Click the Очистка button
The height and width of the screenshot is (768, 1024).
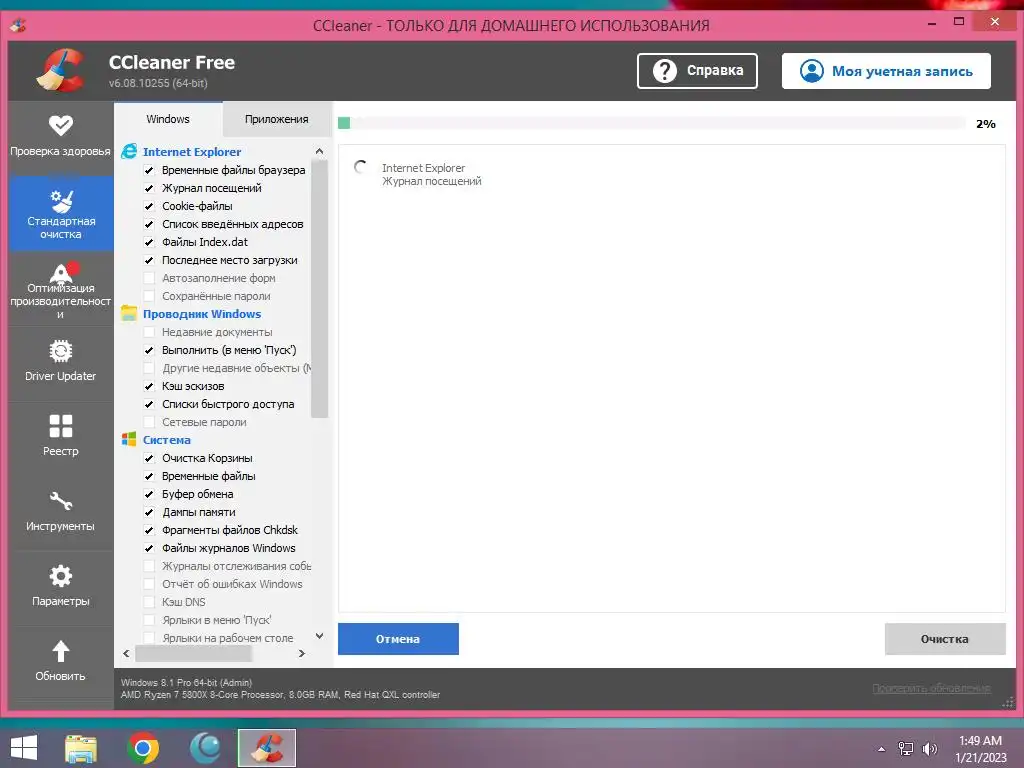(945, 639)
